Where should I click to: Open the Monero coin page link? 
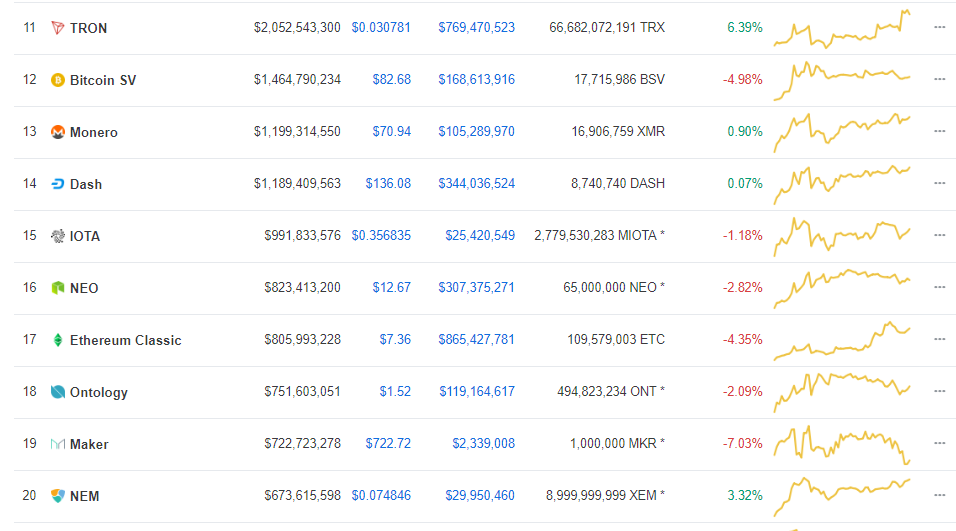[93, 132]
